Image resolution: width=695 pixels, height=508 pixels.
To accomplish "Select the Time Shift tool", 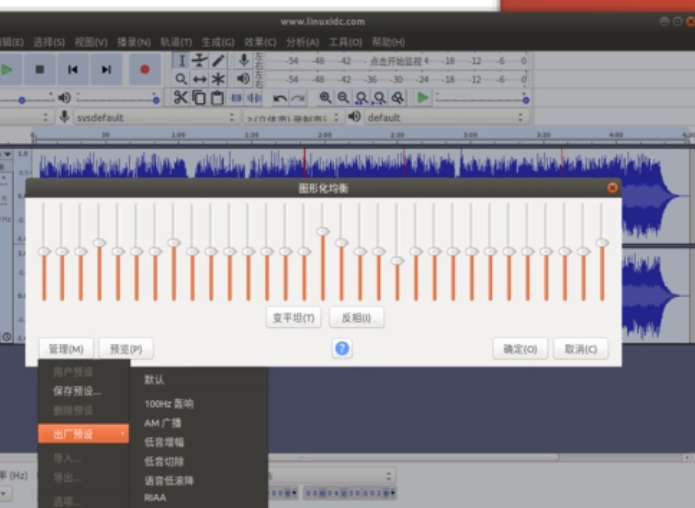I will (199, 79).
